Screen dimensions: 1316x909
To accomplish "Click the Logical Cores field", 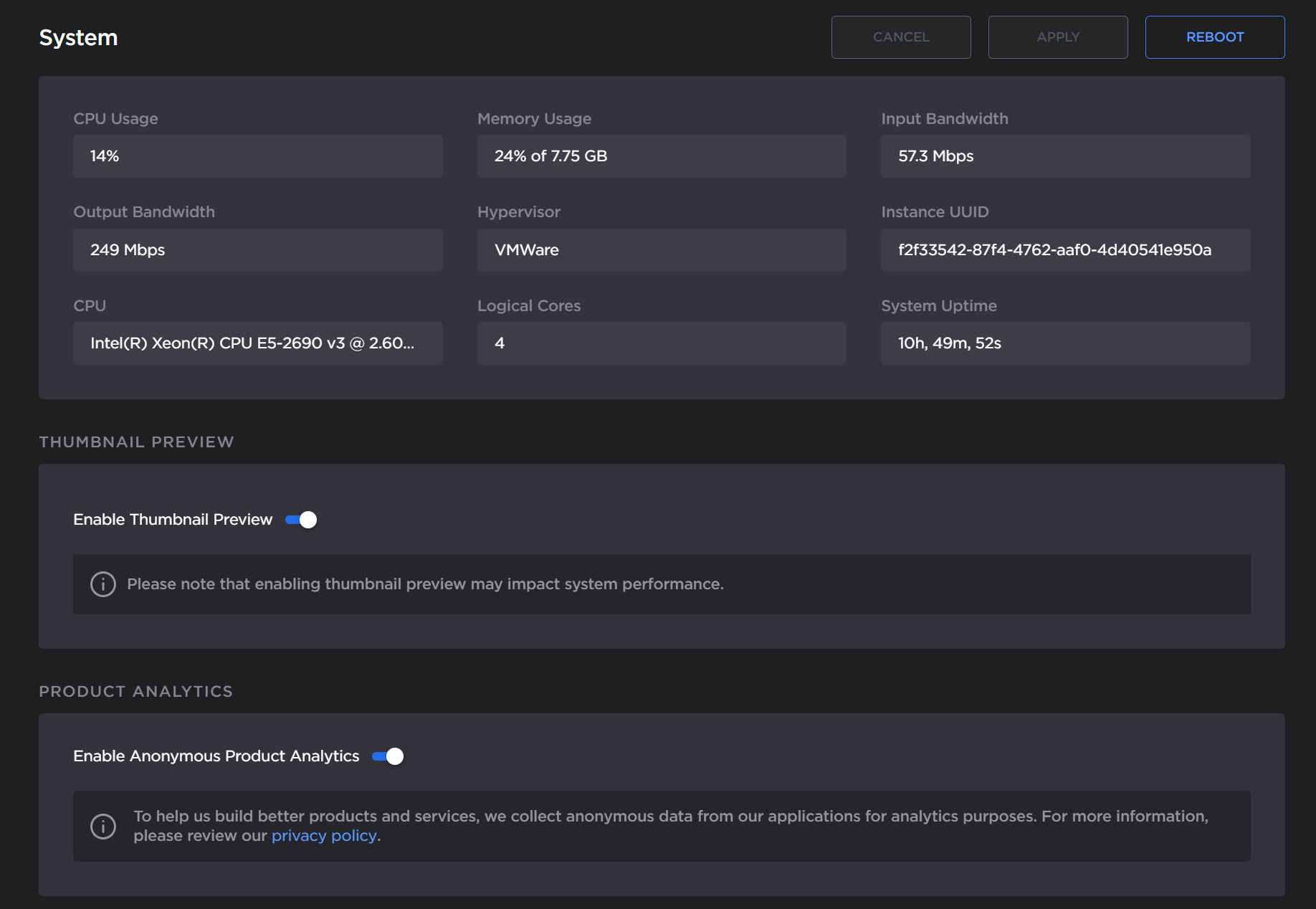I will click(x=661, y=343).
